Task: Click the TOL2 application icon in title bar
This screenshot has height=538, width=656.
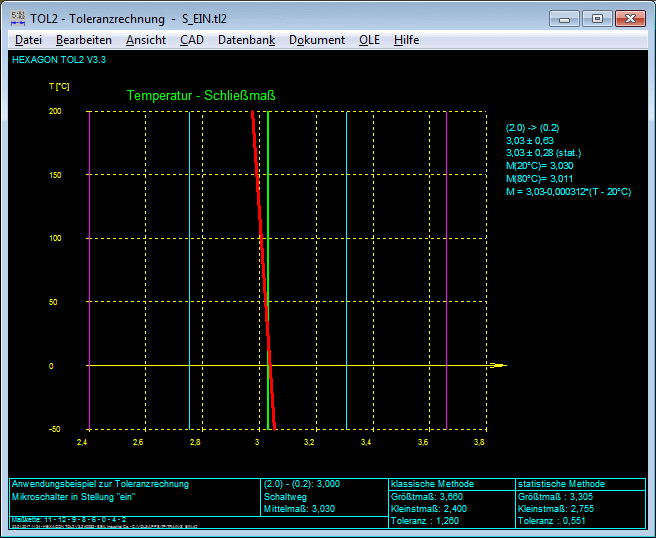Action: pyautogui.click(x=17, y=18)
